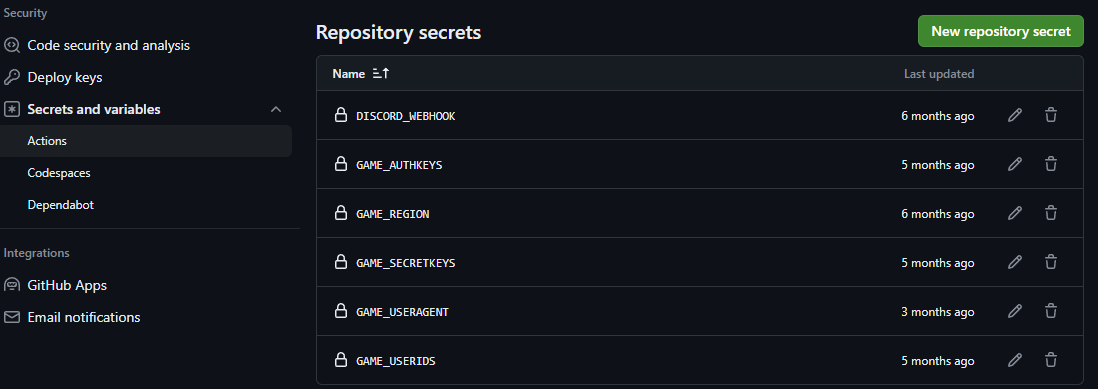
Task: Edit the DISCORD_WEBHOOK secret with pencil icon
Action: pyautogui.click(x=1015, y=115)
